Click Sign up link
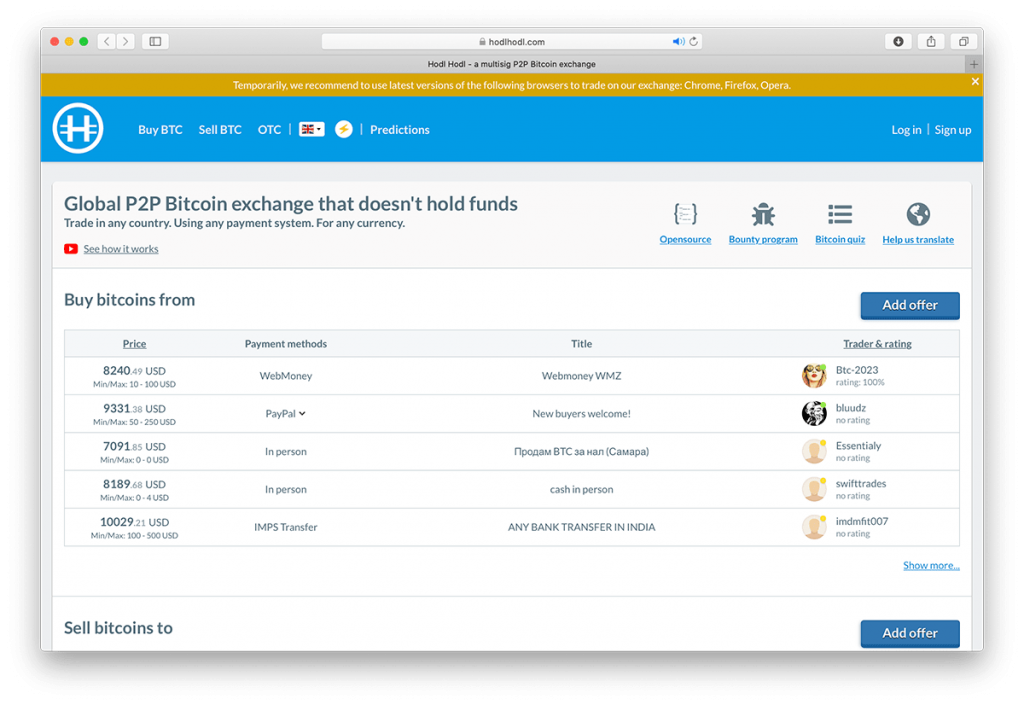The width and height of the screenshot is (1024, 705). tap(953, 130)
